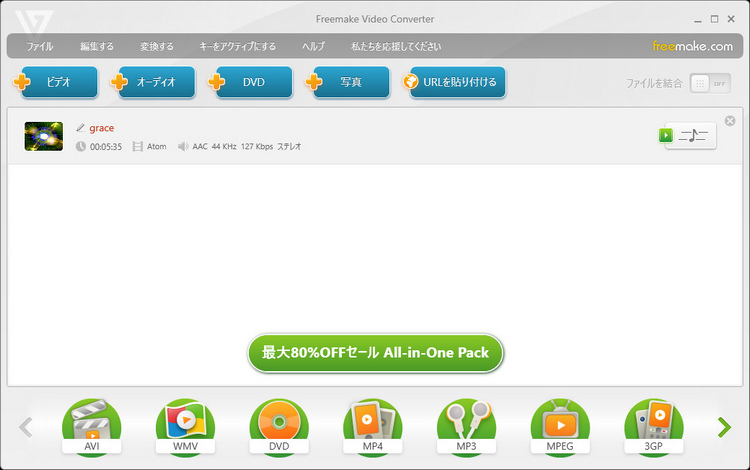This screenshot has width=750, height=470.
Task: Add a video with the ビデオ button
Action: pos(55,82)
